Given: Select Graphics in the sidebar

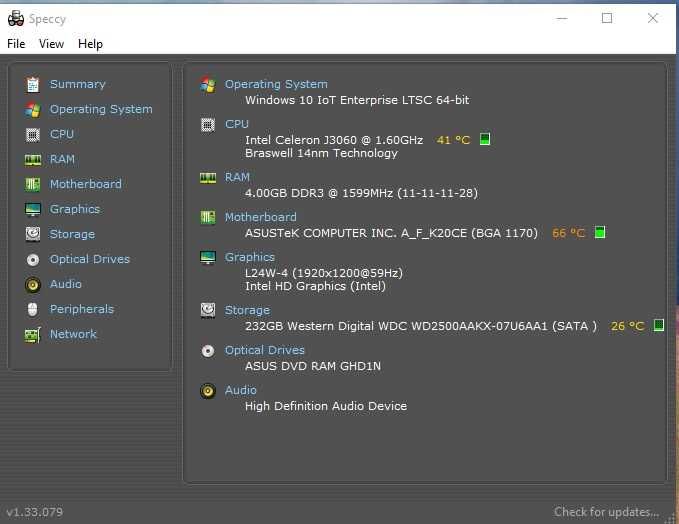Looking at the screenshot, I should [74, 209].
